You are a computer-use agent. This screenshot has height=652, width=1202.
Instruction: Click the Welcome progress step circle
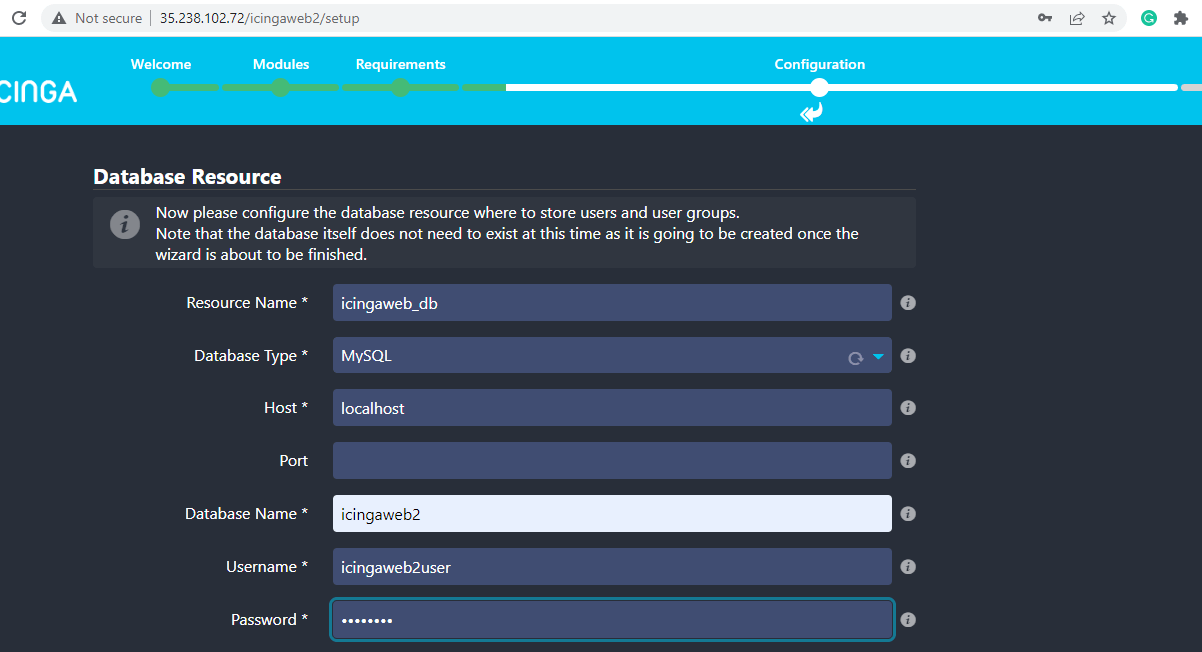point(161,88)
